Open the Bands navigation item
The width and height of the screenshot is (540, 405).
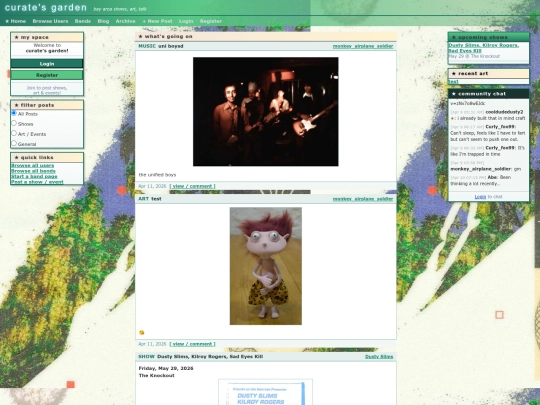[83, 21]
